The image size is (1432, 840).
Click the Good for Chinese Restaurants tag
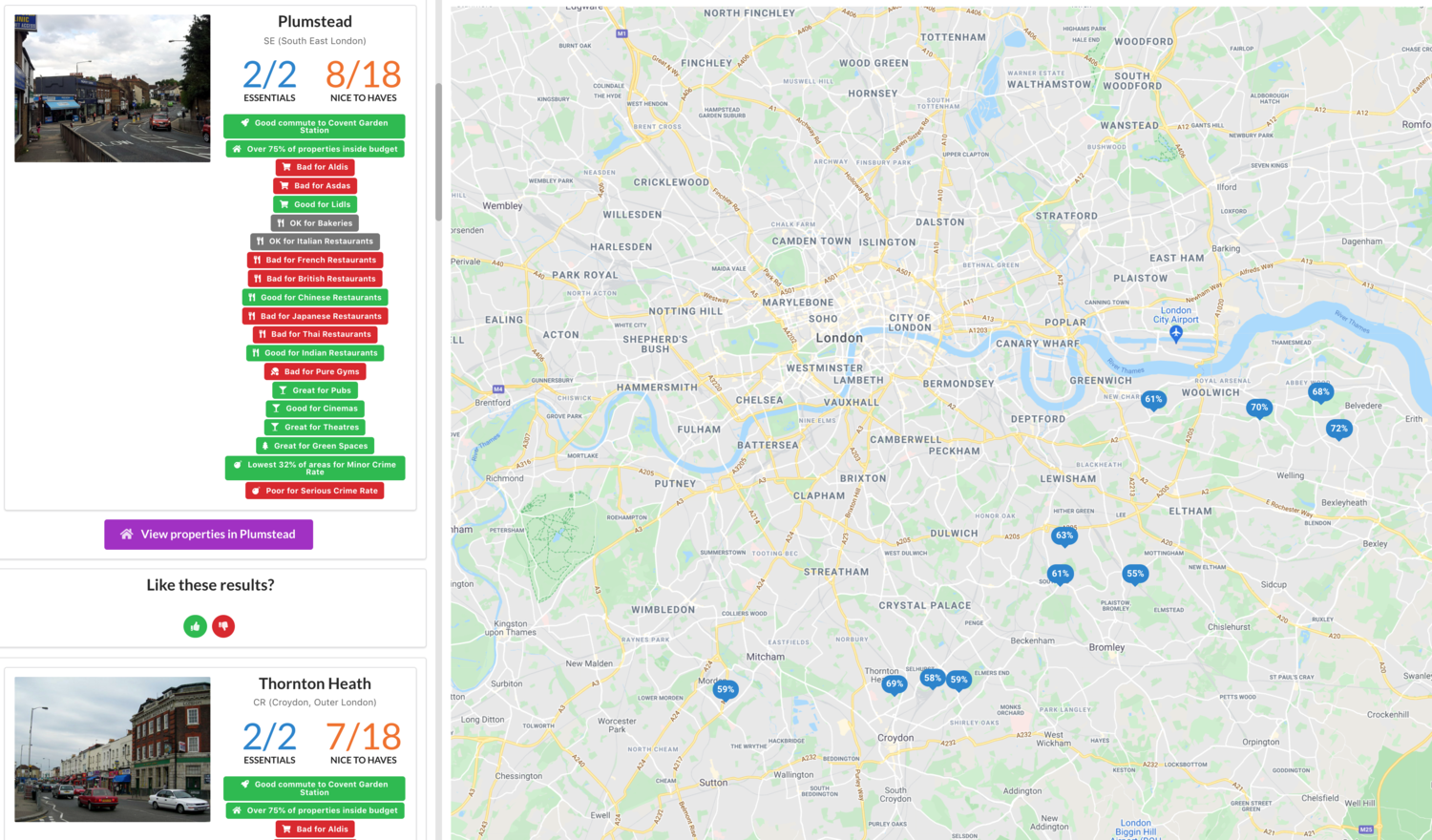(x=315, y=298)
